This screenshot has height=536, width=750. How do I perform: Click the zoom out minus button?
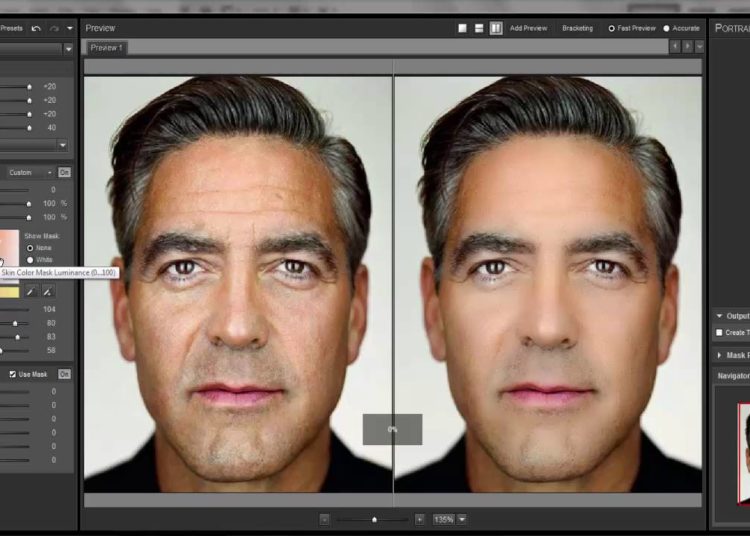[x=325, y=519]
